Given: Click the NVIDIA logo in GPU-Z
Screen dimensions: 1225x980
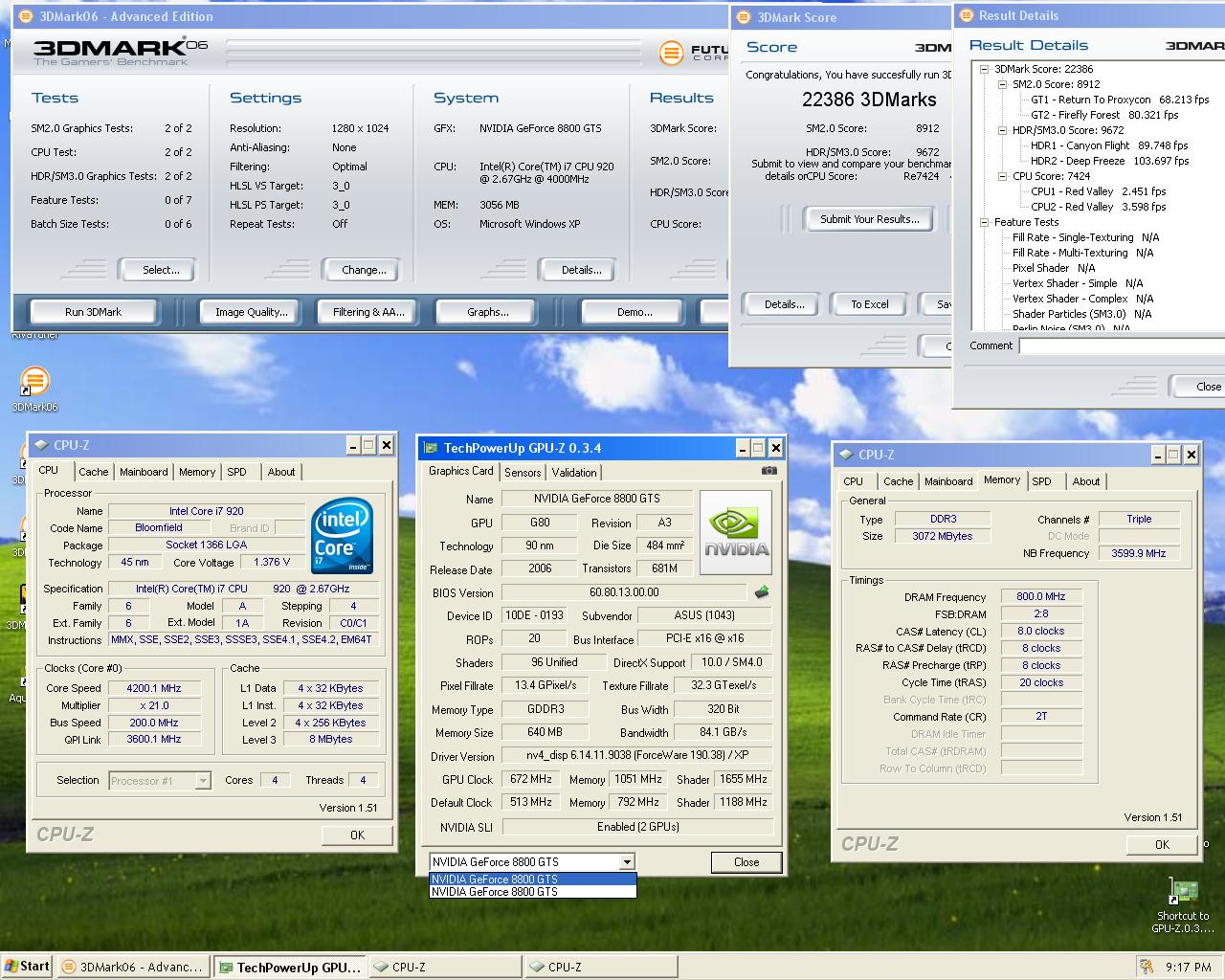Looking at the screenshot, I should point(736,533).
